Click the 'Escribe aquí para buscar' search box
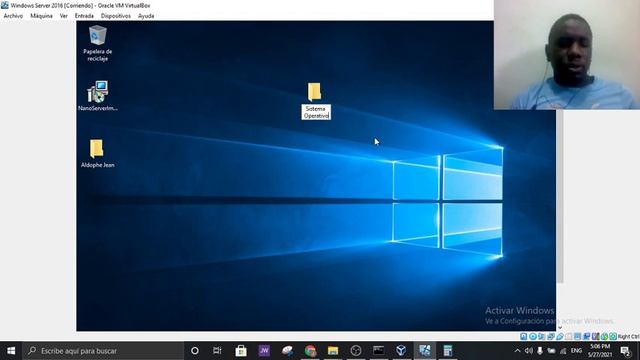The width and height of the screenshot is (640, 360). 103,351
